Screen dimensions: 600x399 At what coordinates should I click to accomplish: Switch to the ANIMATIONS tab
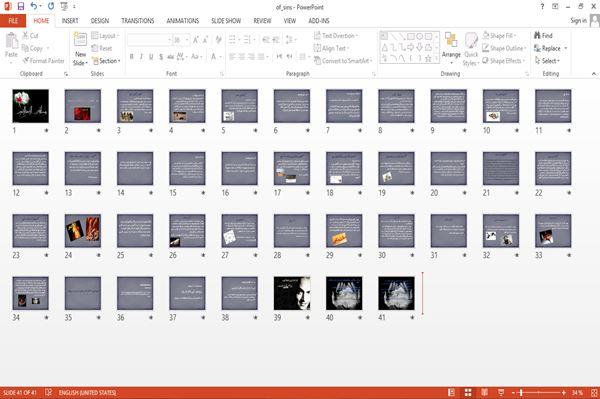(x=183, y=21)
